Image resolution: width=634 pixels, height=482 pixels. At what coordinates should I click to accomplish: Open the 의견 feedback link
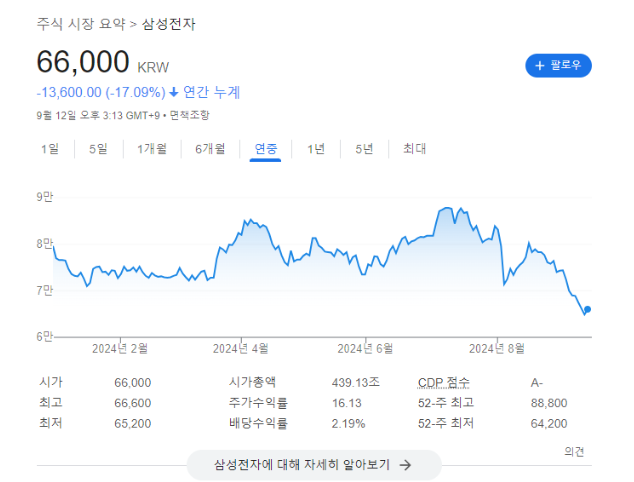point(574,451)
